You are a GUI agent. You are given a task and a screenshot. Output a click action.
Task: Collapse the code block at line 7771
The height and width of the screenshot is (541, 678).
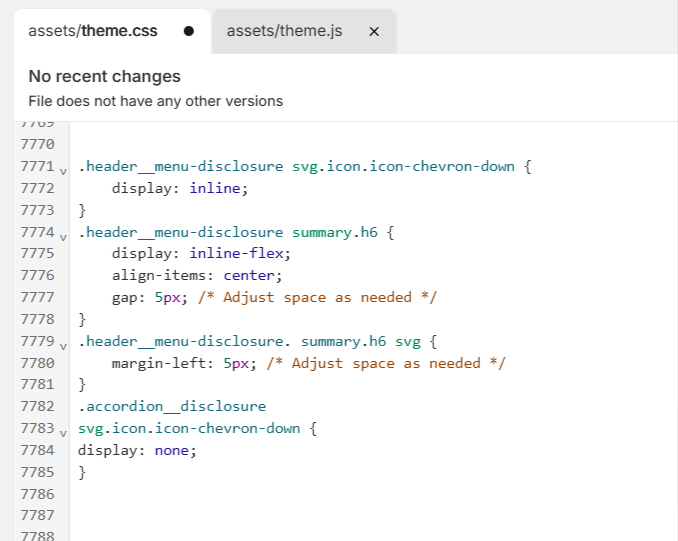pyautogui.click(x=63, y=170)
